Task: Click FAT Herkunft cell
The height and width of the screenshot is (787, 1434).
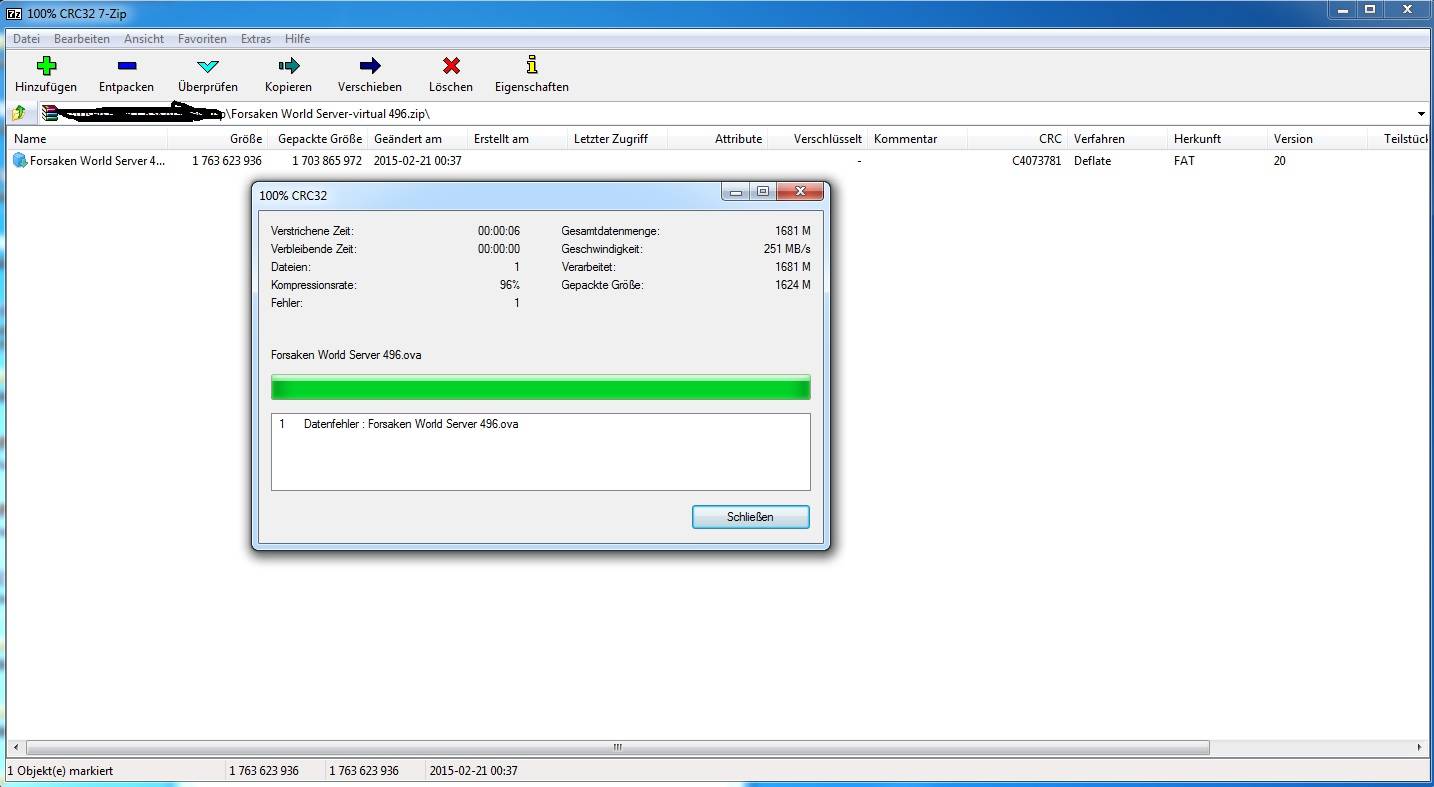Action: [1184, 160]
